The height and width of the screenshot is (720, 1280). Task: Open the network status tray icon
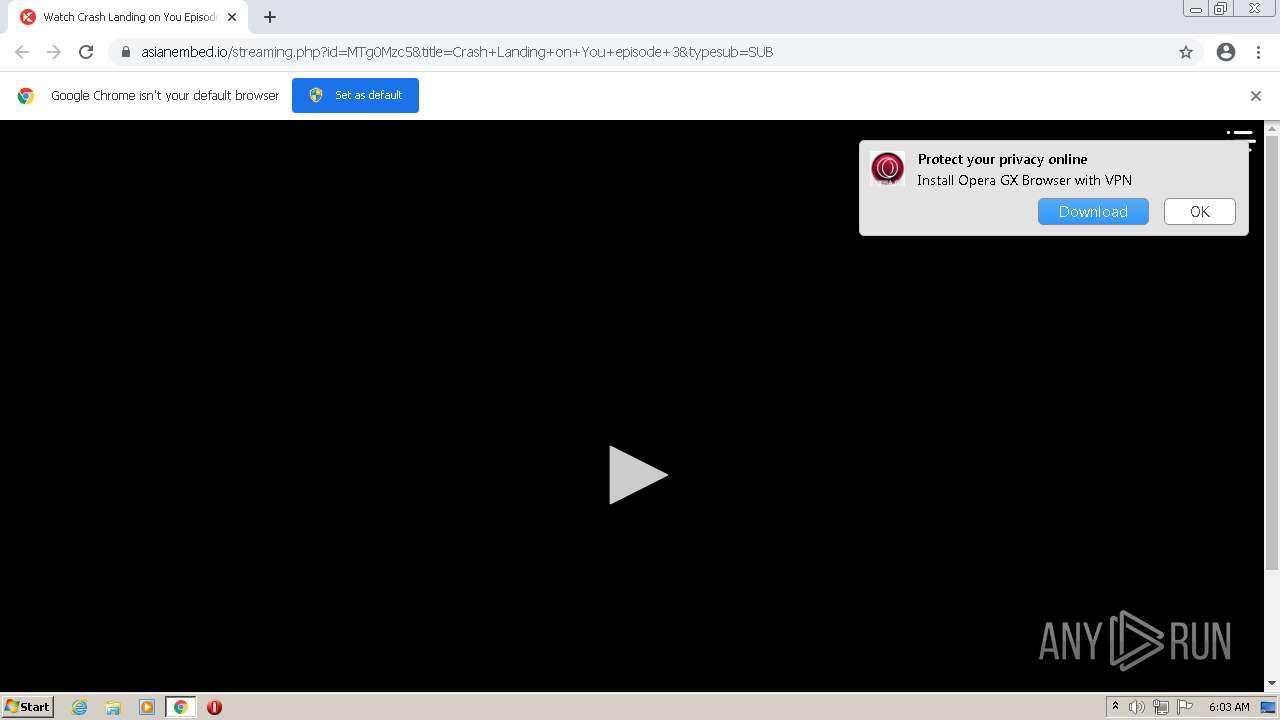tap(1161, 707)
